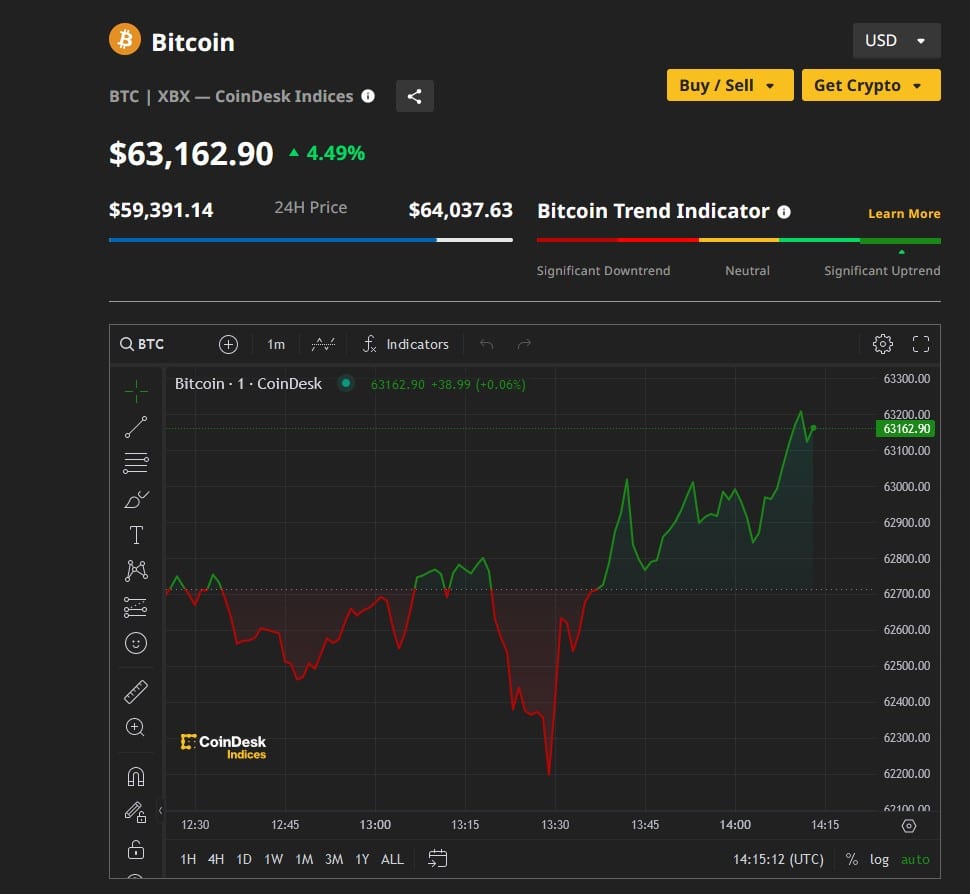Image resolution: width=970 pixels, height=894 pixels.
Task: Open the chart style selector
Action: tap(323, 344)
